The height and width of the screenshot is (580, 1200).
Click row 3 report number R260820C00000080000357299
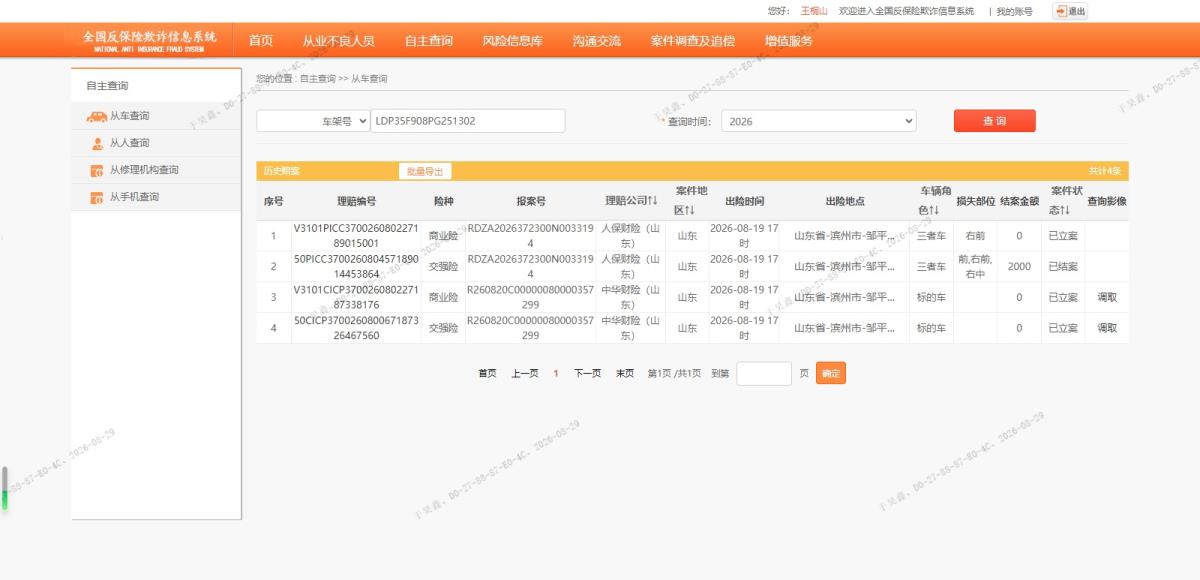pos(531,297)
